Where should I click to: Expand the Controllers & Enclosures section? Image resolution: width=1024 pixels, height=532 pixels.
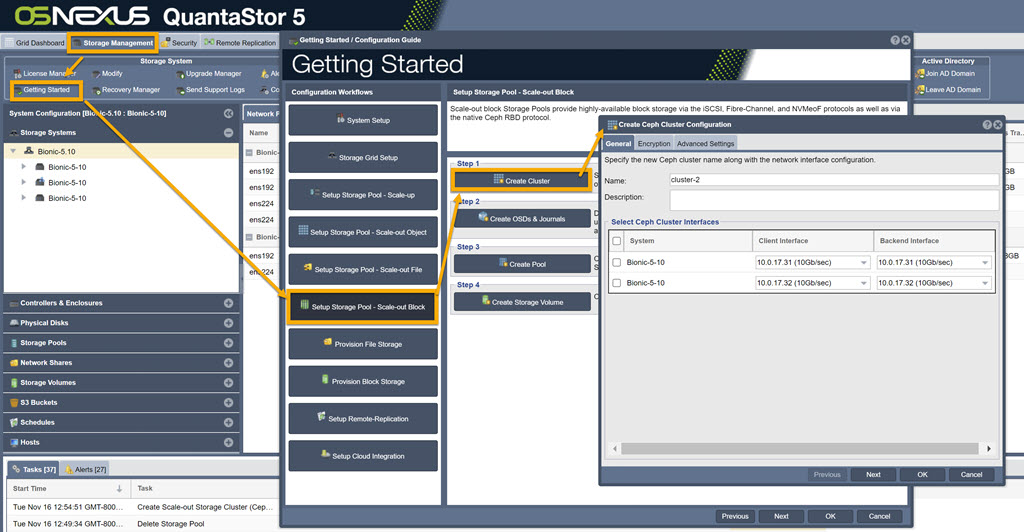[229, 303]
